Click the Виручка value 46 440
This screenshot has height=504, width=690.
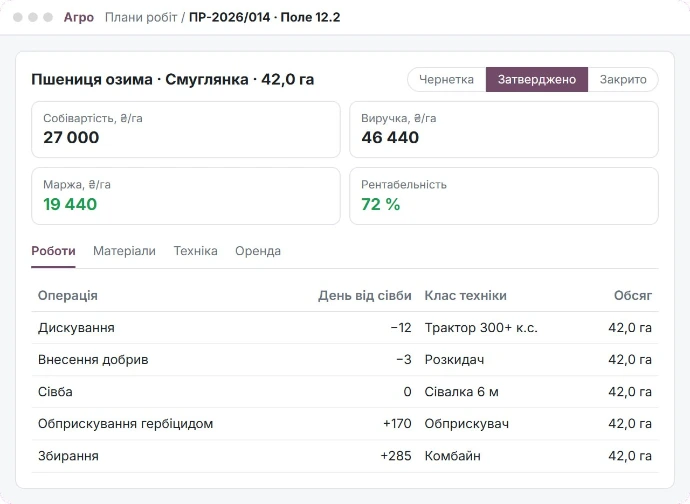390,137
